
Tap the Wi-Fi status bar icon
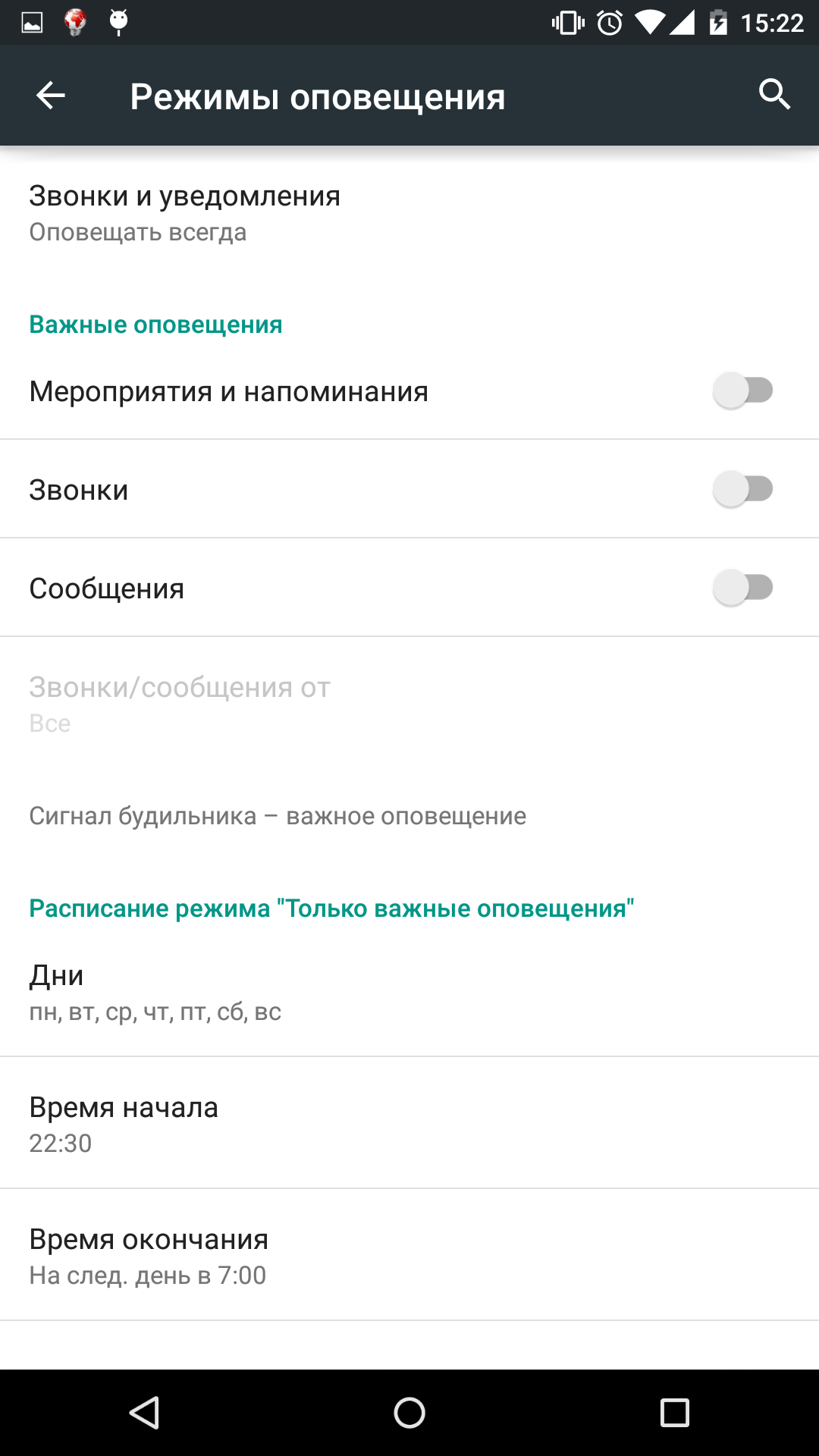tap(648, 21)
